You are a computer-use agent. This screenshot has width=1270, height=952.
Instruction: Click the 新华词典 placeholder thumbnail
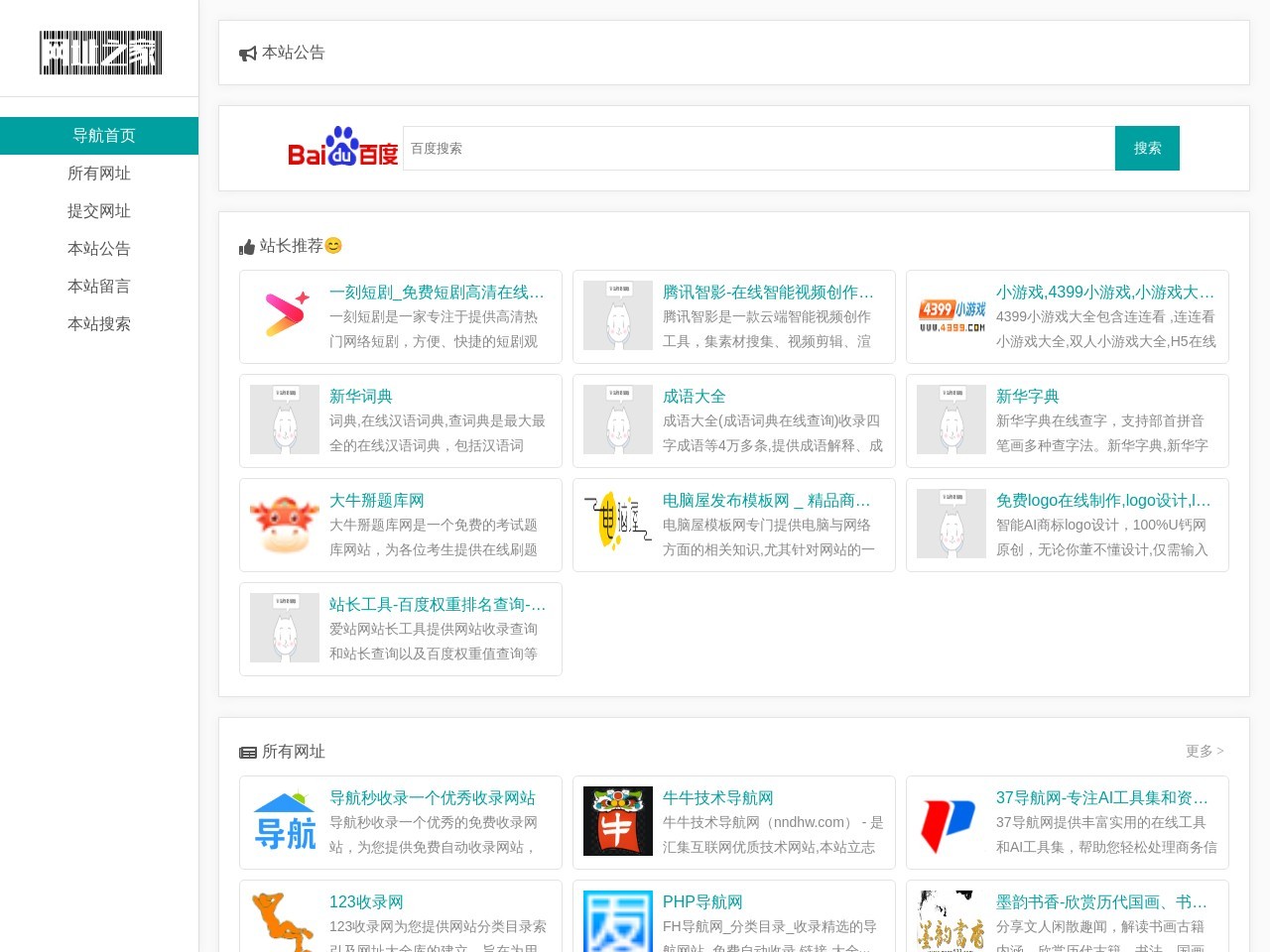285,419
